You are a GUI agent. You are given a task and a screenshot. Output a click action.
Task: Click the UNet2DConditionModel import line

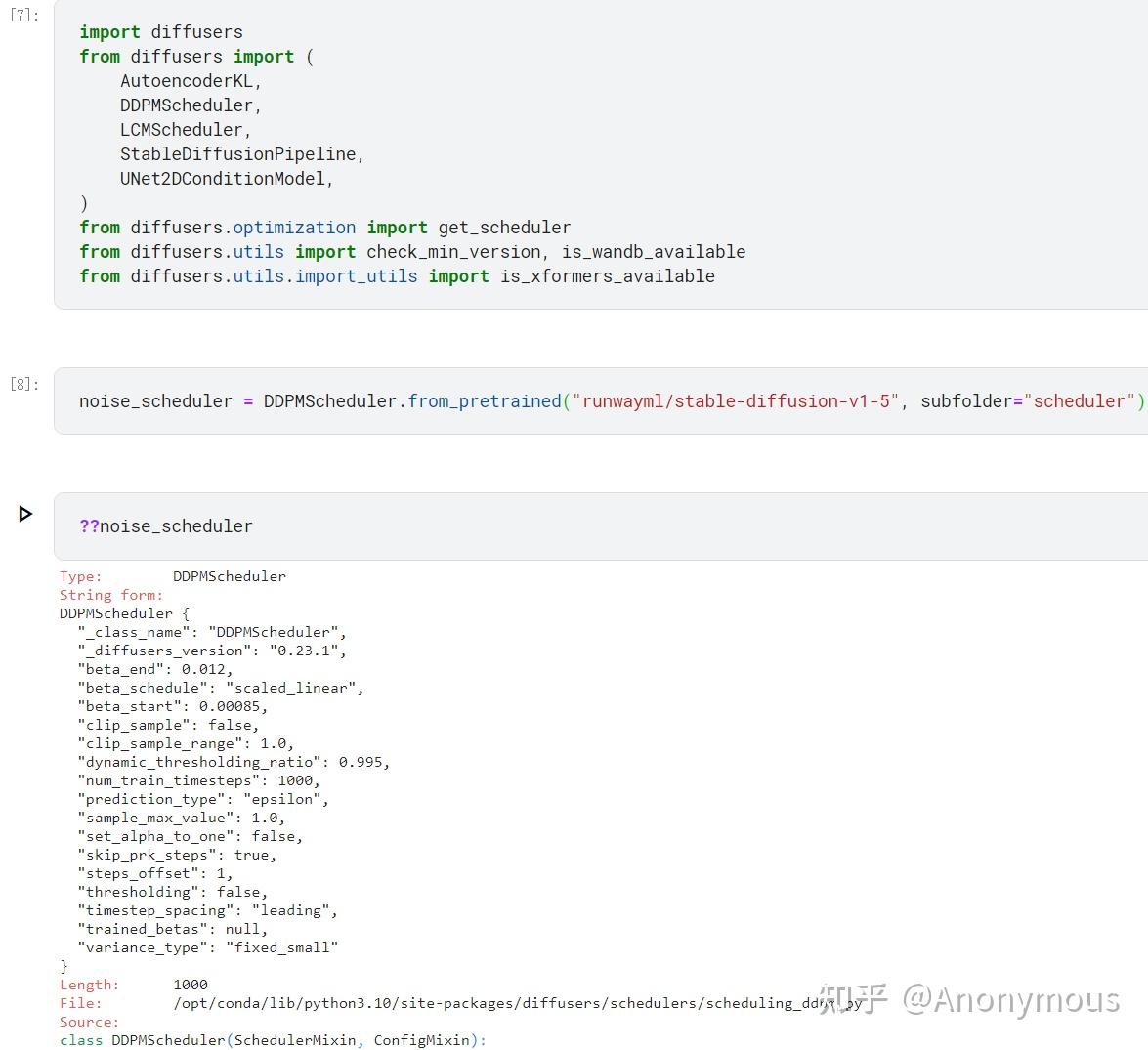click(x=226, y=179)
